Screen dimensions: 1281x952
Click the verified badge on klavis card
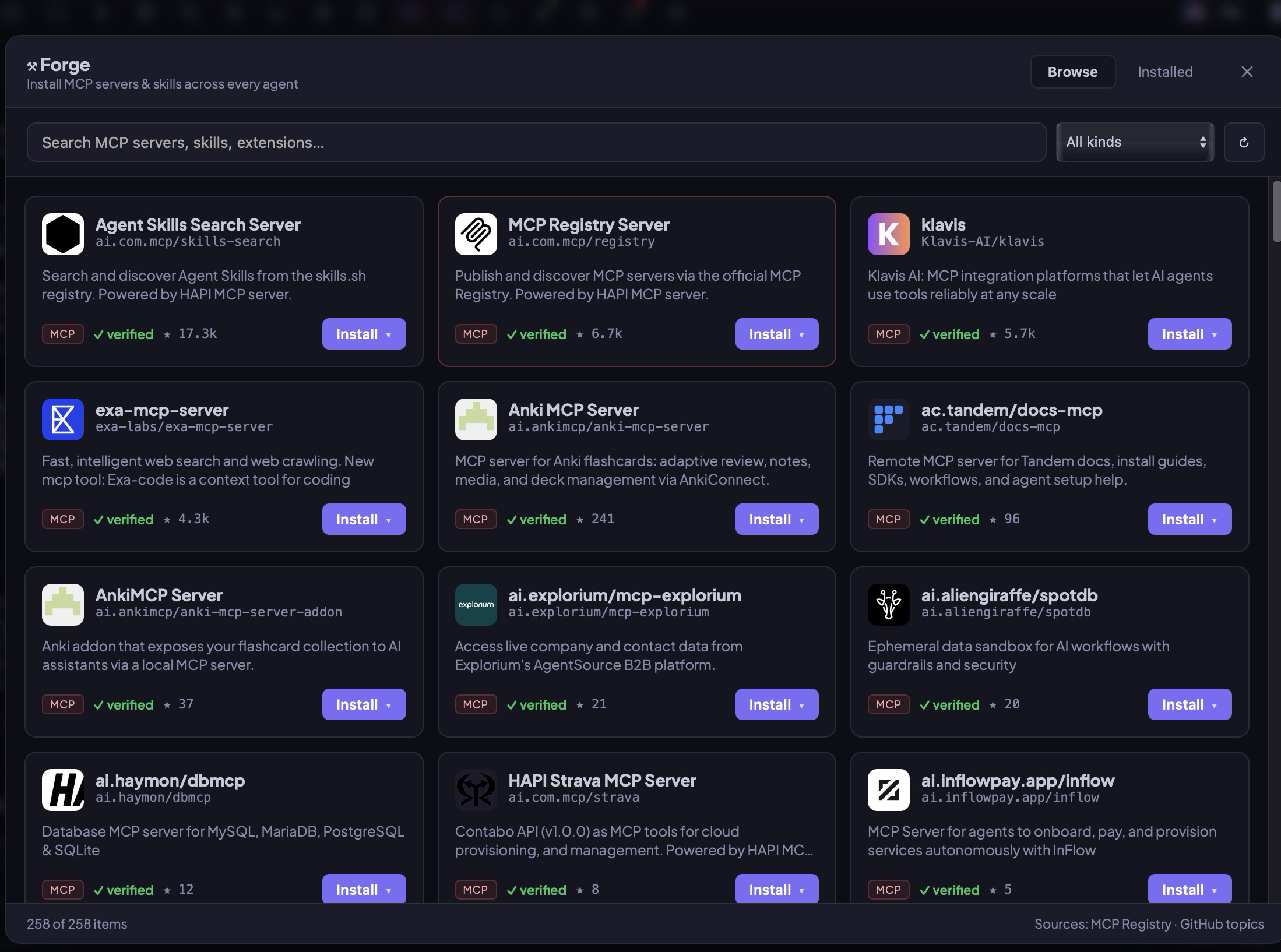[x=949, y=334]
